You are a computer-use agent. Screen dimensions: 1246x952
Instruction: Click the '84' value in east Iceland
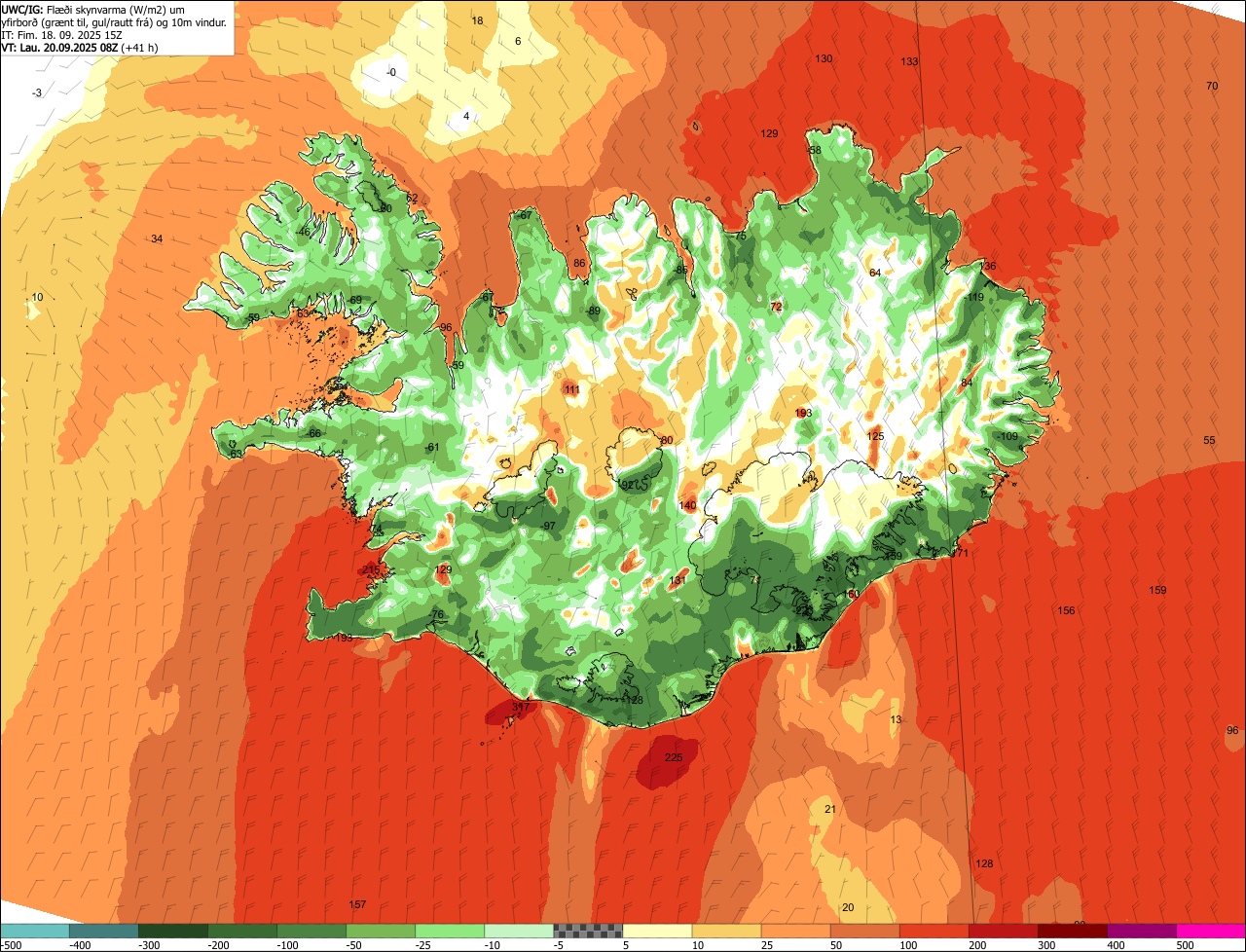tap(967, 383)
